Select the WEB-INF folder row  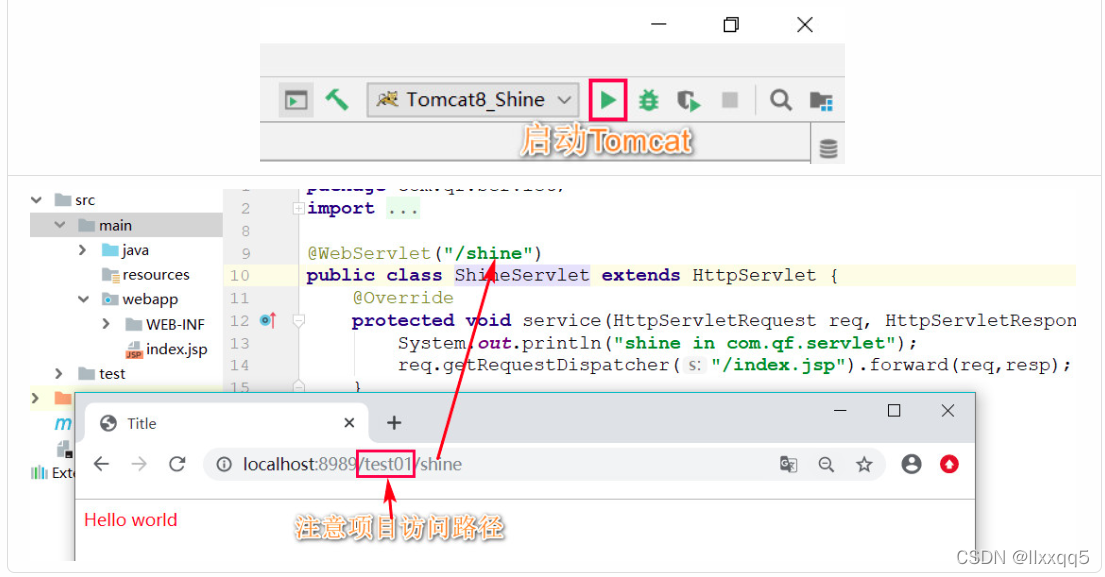(x=165, y=324)
